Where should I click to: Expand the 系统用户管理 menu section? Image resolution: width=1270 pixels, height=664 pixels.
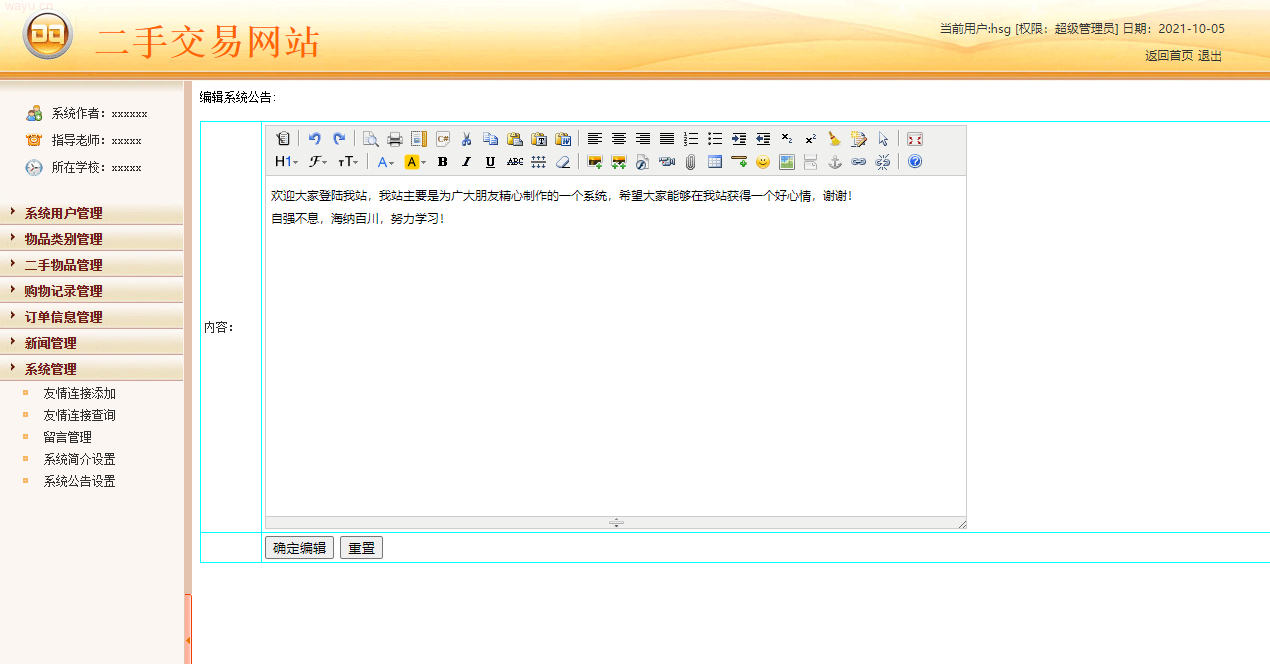pos(63,213)
